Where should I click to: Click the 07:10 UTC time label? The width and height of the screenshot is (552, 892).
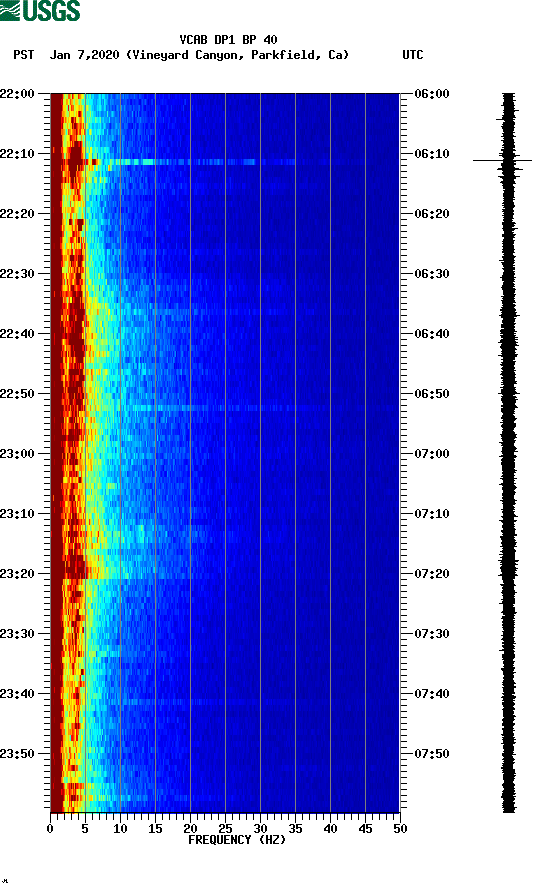432,514
